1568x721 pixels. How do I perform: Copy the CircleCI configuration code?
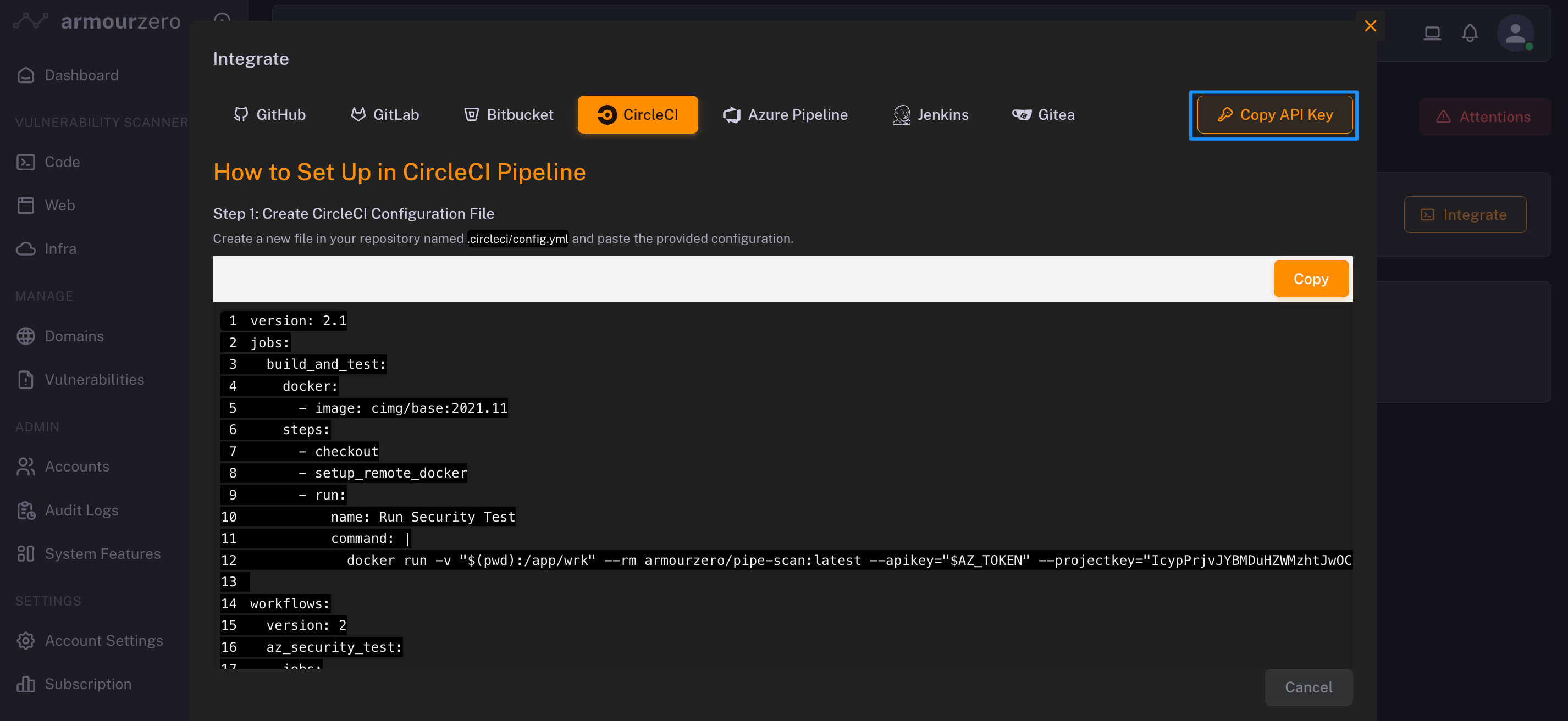(x=1311, y=279)
